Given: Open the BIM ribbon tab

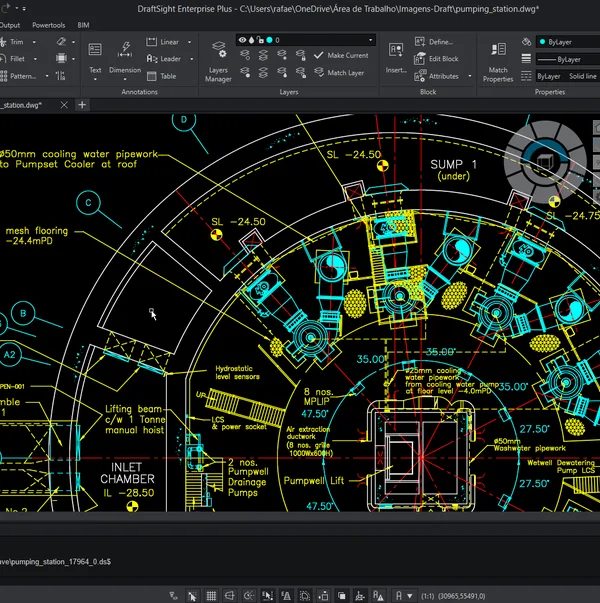Looking at the screenshot, I should 83,25.
